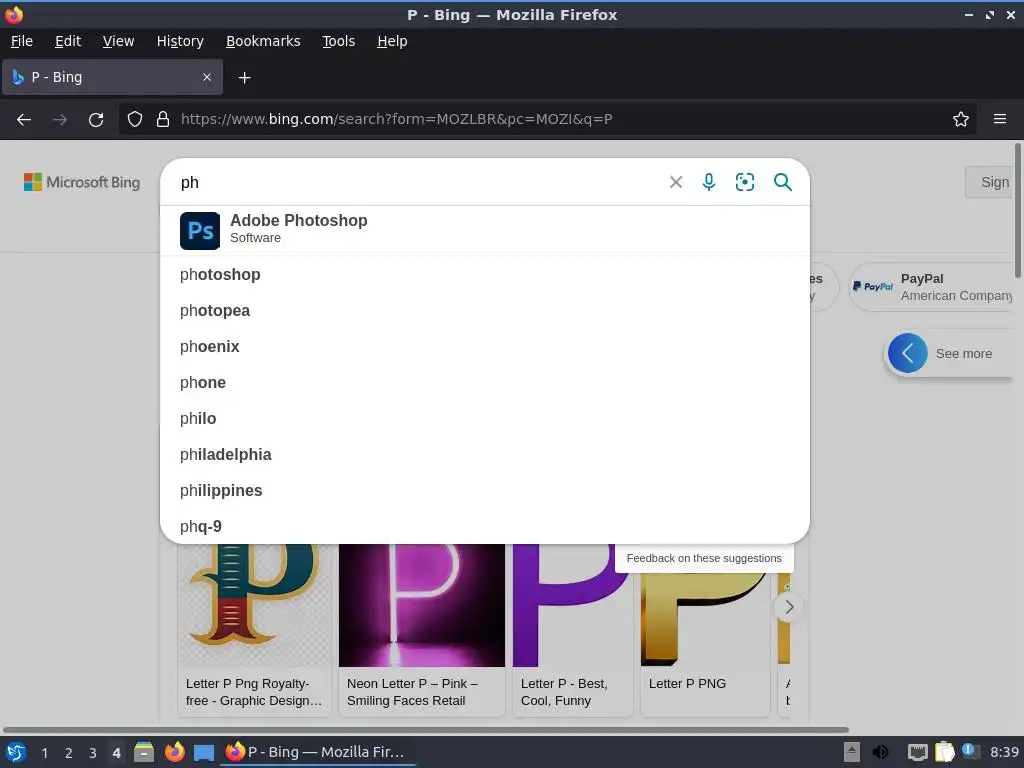Advance image carousel with right chevron

tap(789, 607)
